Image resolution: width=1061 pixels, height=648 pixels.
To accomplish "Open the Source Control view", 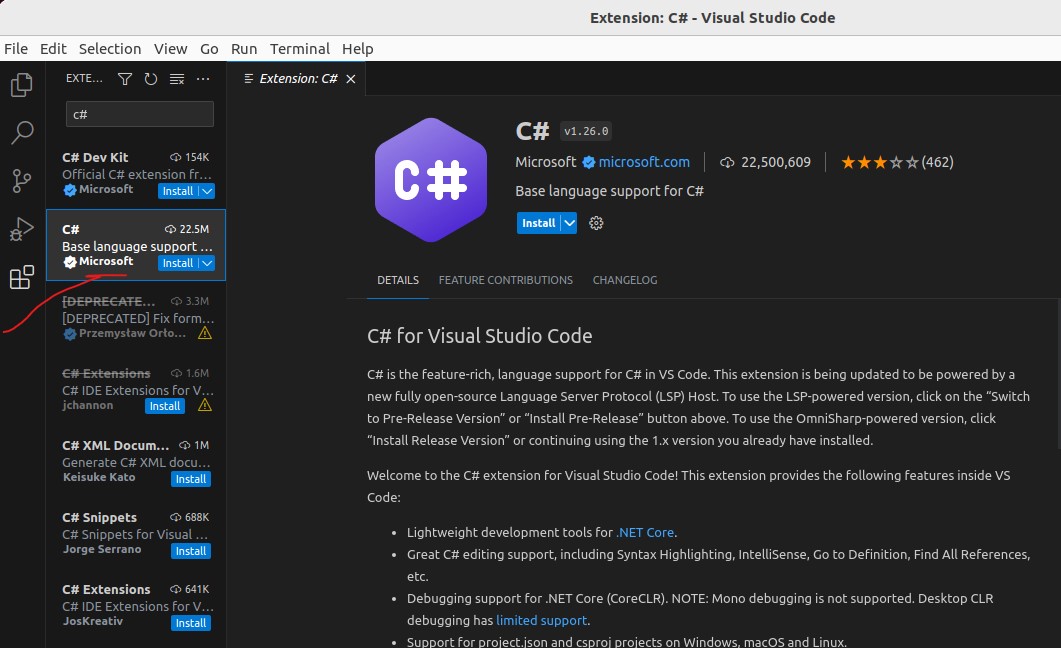I will (22, 181).
